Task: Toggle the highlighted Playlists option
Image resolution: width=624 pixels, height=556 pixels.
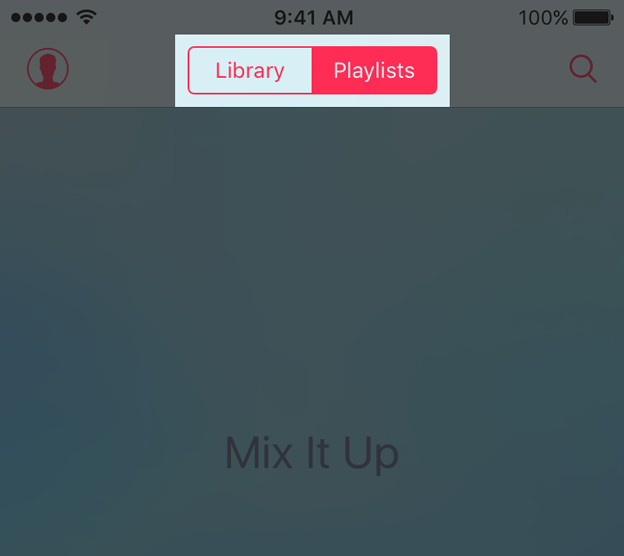Action: tap(374, 70)
